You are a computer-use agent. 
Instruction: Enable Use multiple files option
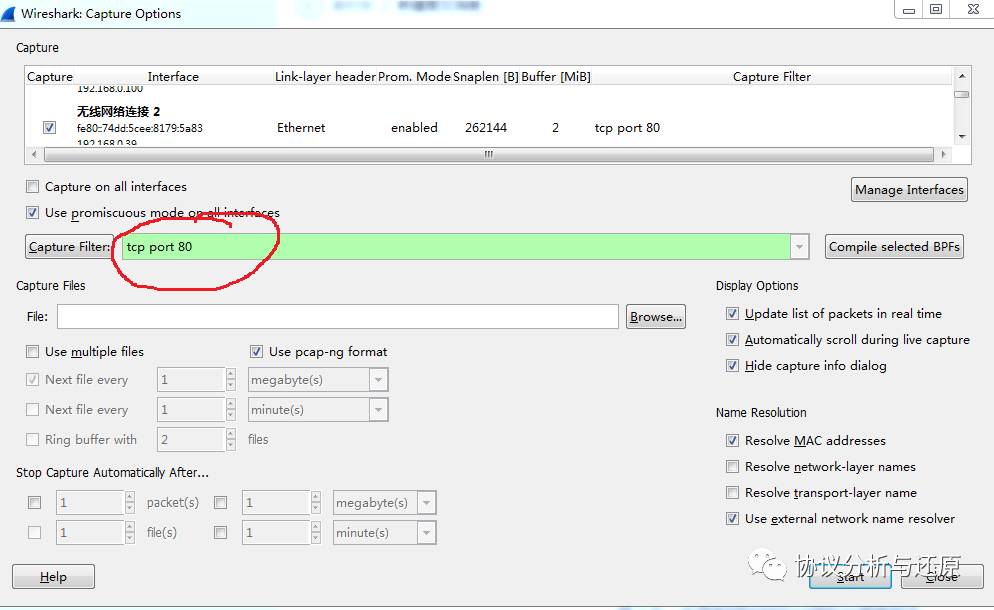pos(32,351)
